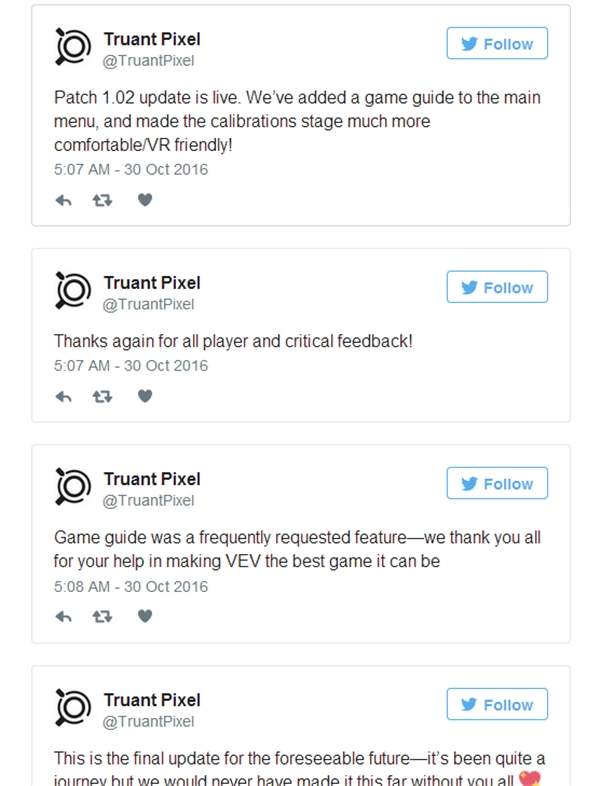The width and height of the screenshot is (600, 786).
Task: Like the player feedback thanks tweet
Action: pos(144,396)
